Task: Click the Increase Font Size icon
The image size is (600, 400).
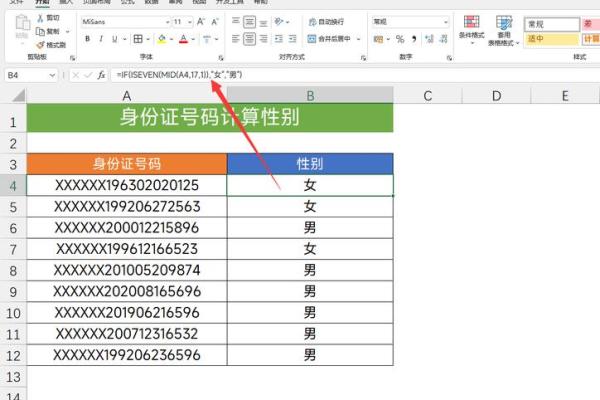Action: (201, 22)
